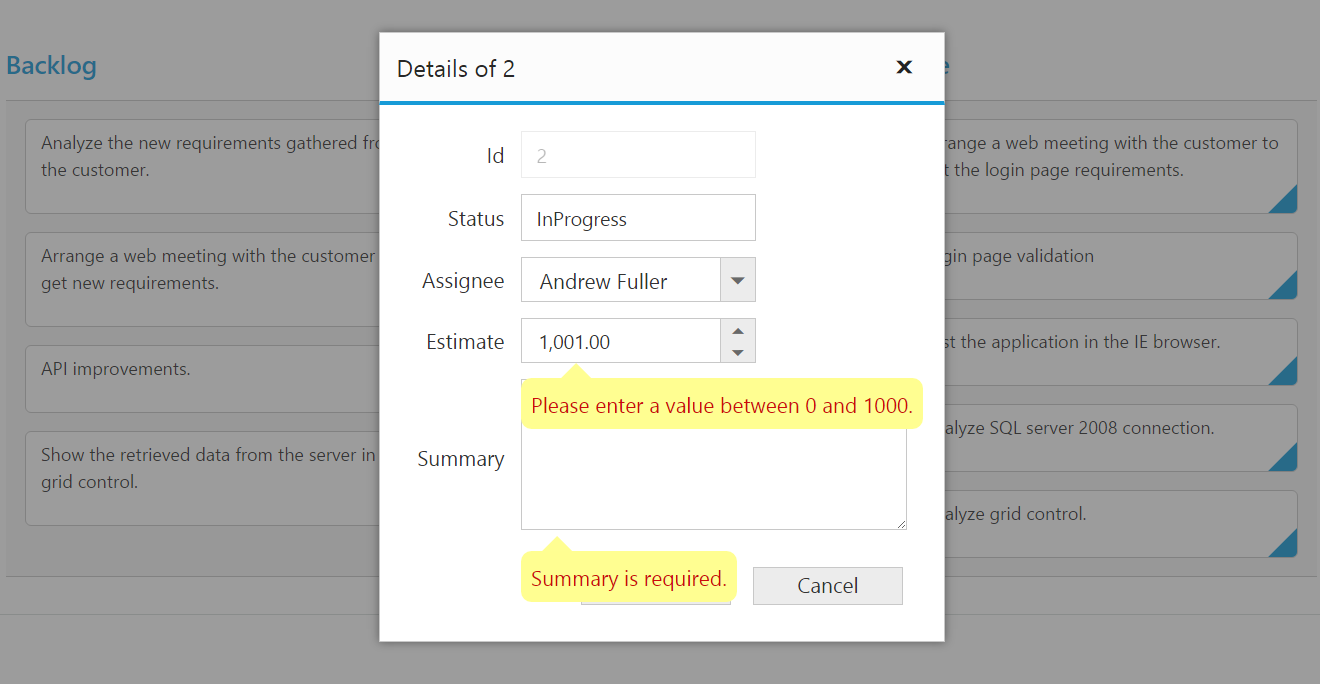
Task: Decrease Estimate using the down spinner arrow
Action: [x=738, y=352]
